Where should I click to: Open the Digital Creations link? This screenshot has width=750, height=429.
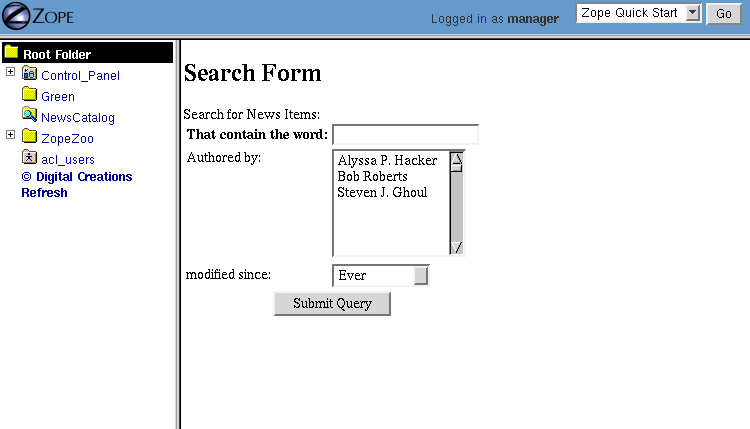(x=77, y=177)
